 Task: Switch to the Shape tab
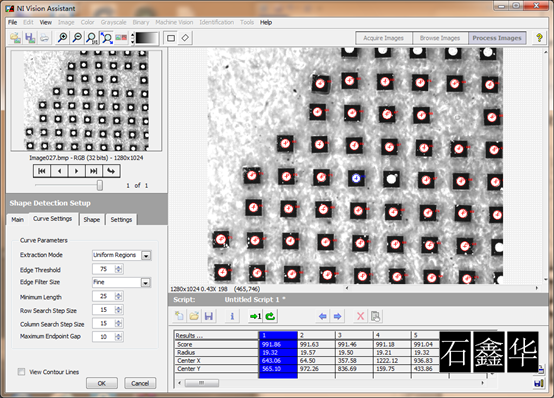click(92, 220)
